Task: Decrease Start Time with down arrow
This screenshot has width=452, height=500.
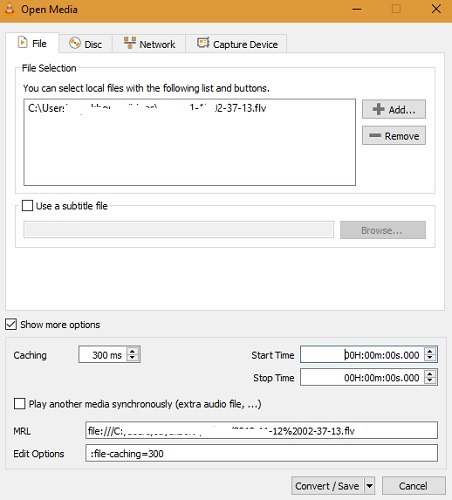Action: pos(430,358)
